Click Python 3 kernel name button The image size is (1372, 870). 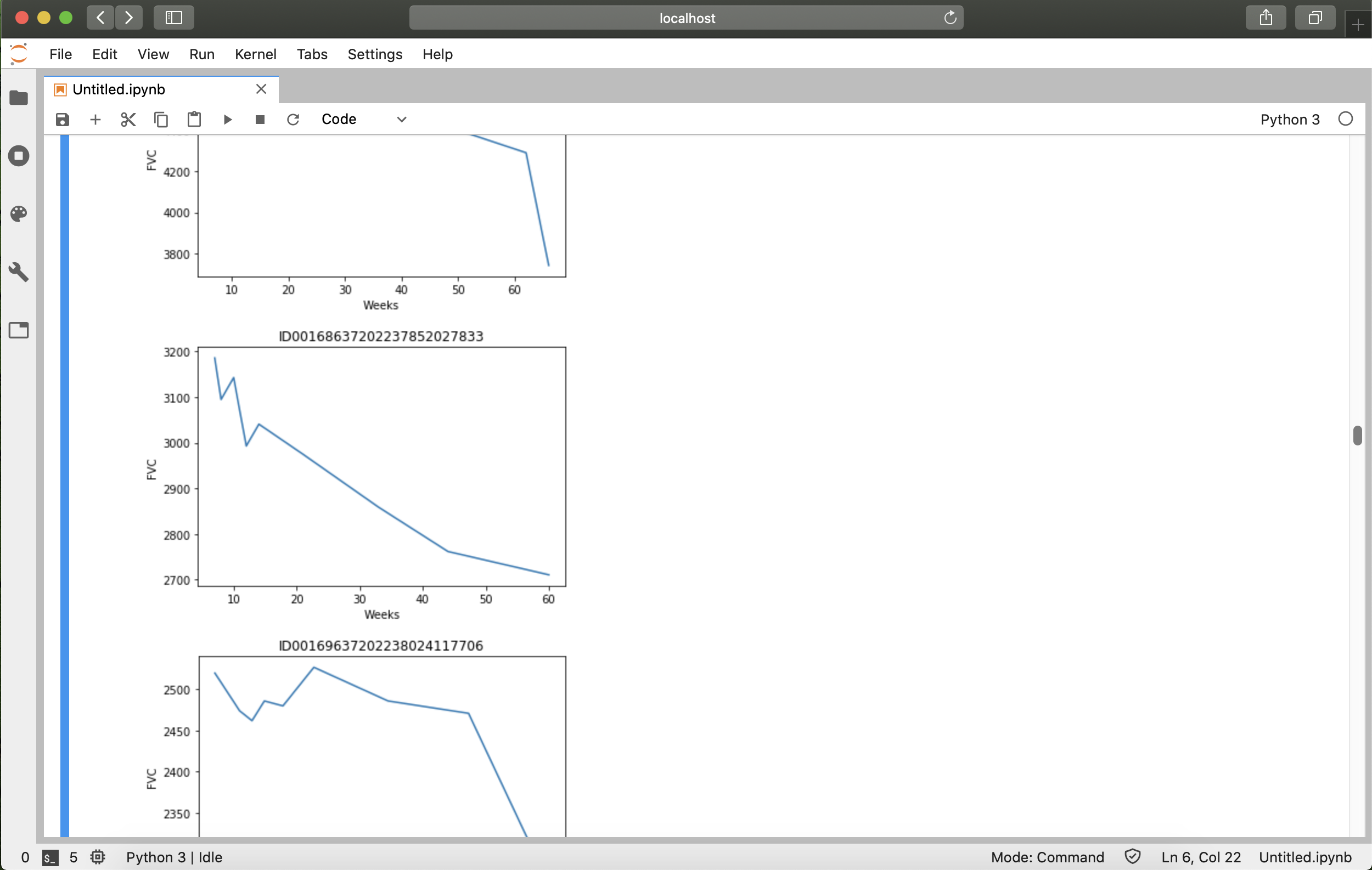click(x=1289, y=120)
